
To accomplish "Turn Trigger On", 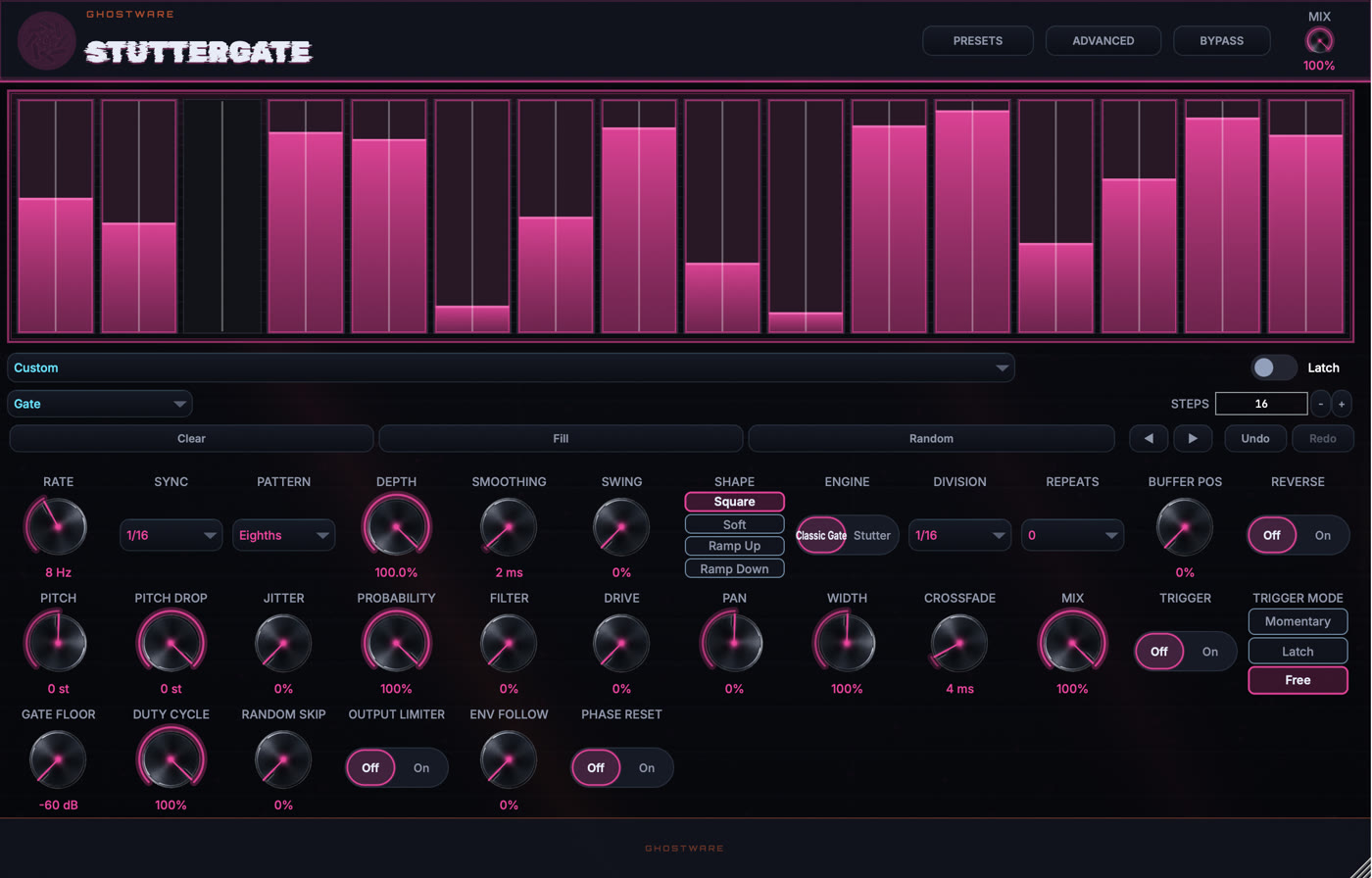I will point(1210,652).
